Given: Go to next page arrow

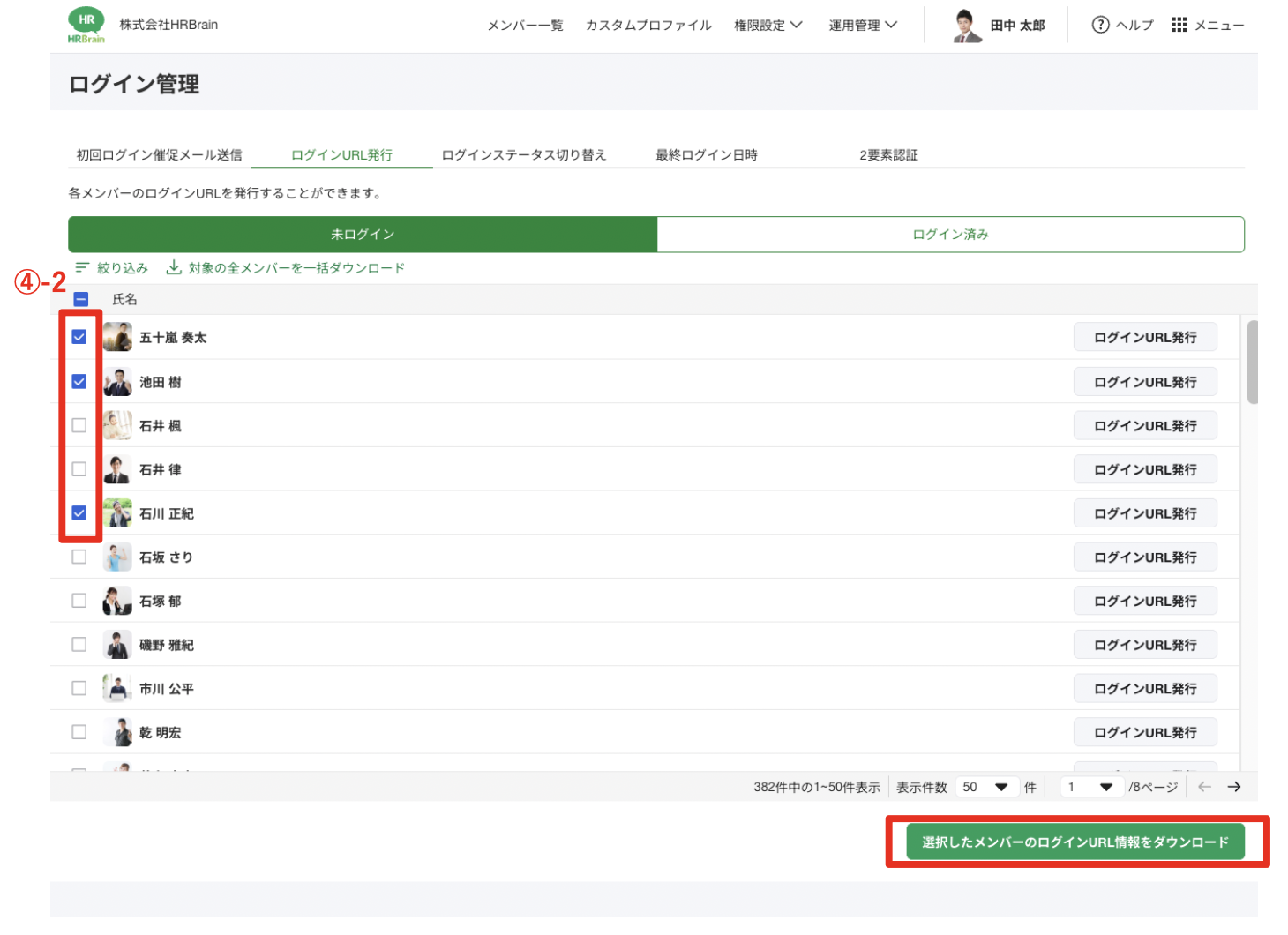Looking at the screenshot, I should [1234, 787].
